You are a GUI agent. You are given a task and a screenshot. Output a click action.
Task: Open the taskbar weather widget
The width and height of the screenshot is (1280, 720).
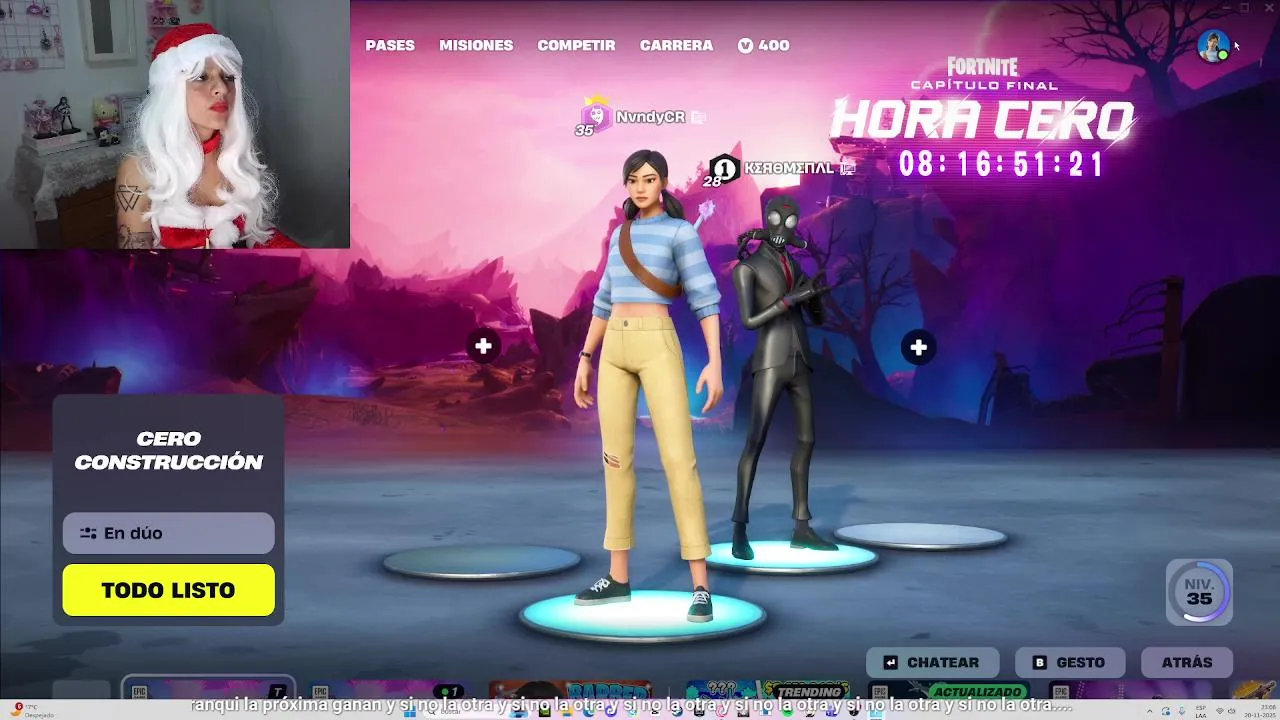point(32,710)
